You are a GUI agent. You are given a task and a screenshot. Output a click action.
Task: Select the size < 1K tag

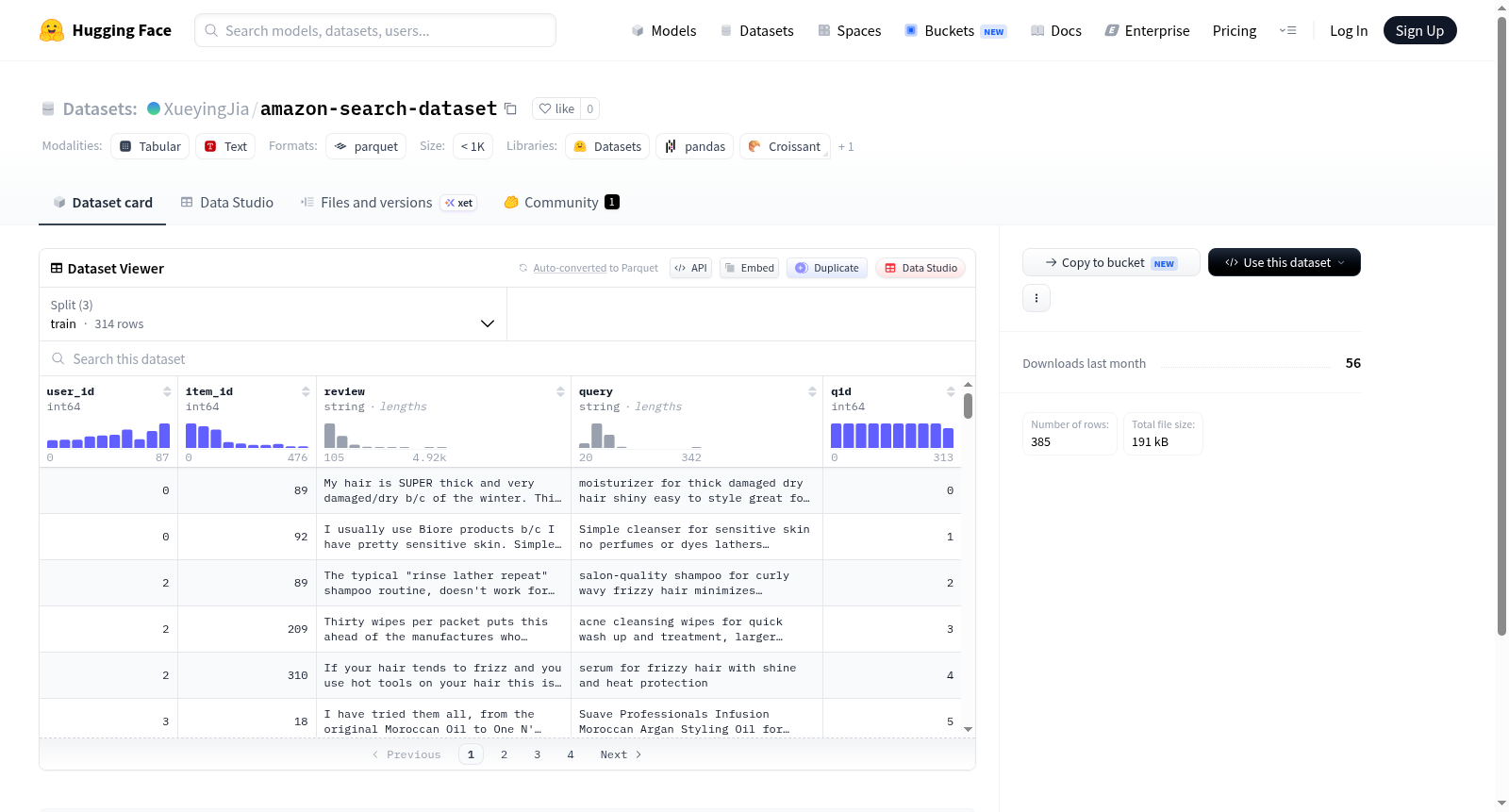point(473,146)
